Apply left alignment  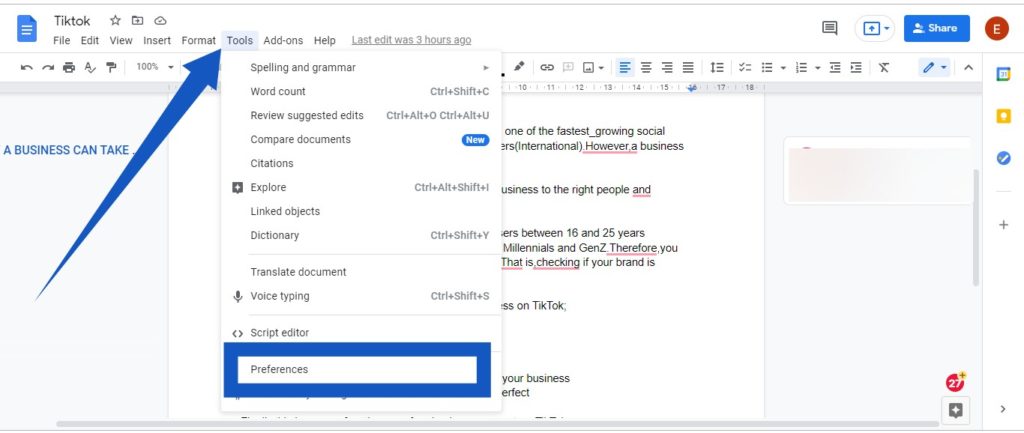(625, 67)
